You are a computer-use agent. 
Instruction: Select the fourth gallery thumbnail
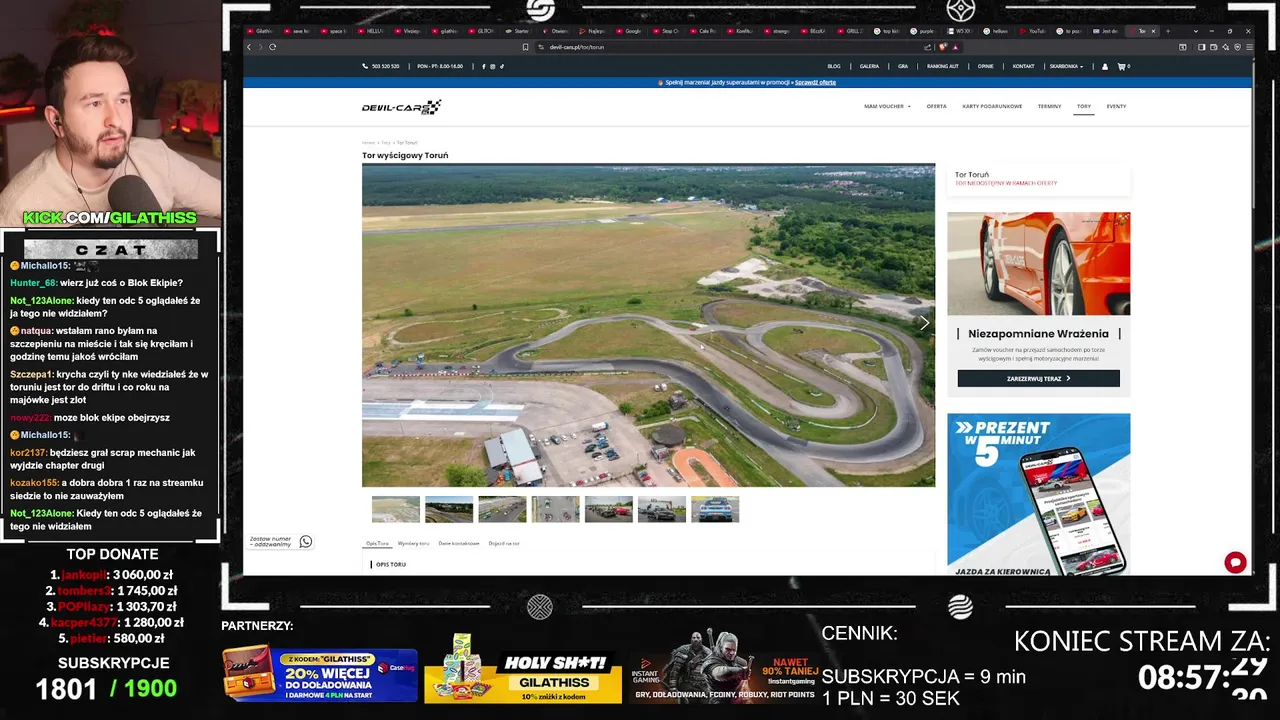[555, 509]
